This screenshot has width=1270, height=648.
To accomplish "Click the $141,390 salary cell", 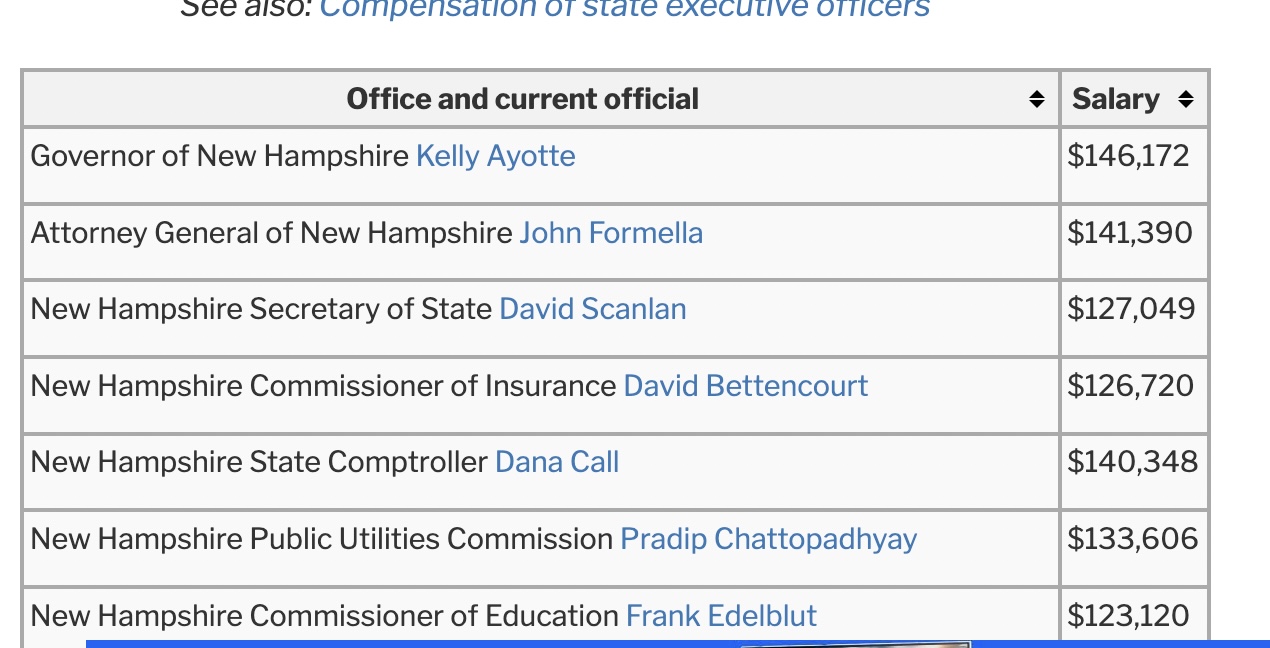I will pos(1129,233).
